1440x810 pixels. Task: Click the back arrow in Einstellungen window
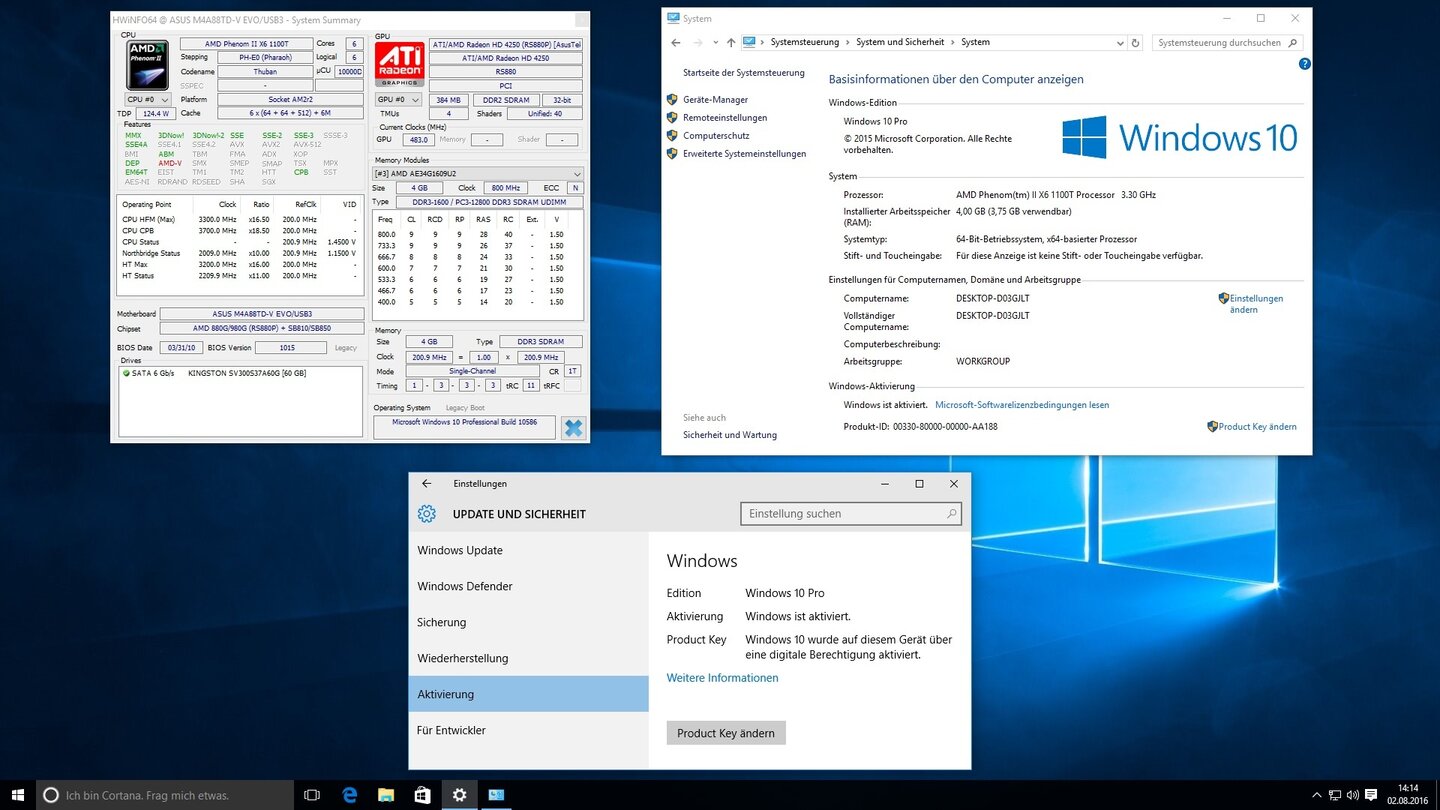(x=427, y=483)
